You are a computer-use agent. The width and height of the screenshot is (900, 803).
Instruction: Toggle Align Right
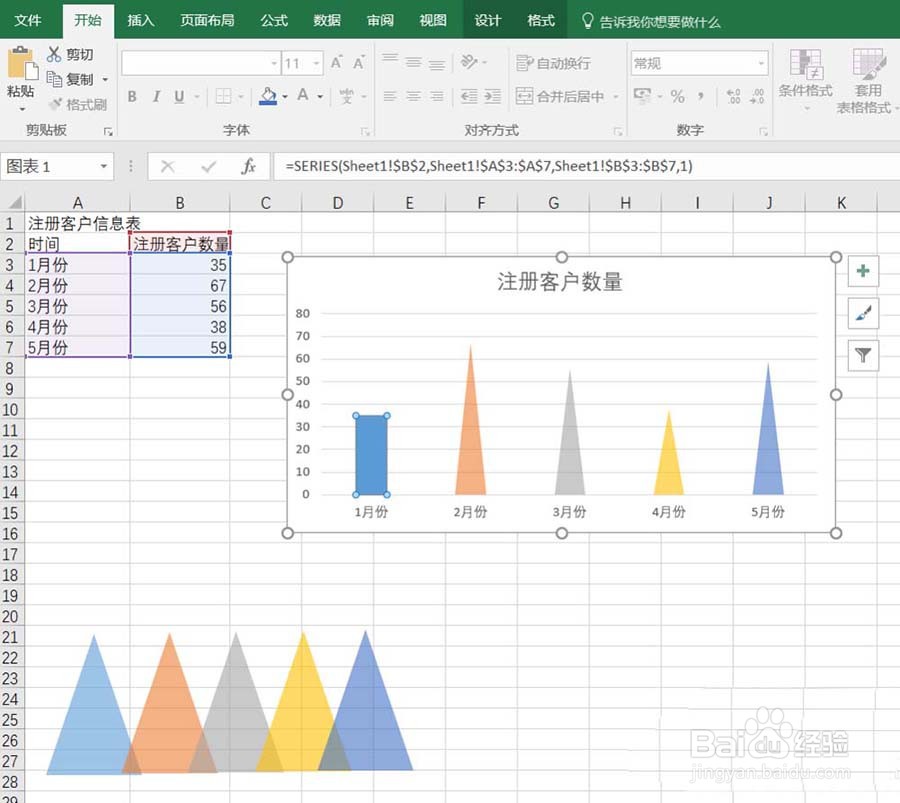point(437,96)
